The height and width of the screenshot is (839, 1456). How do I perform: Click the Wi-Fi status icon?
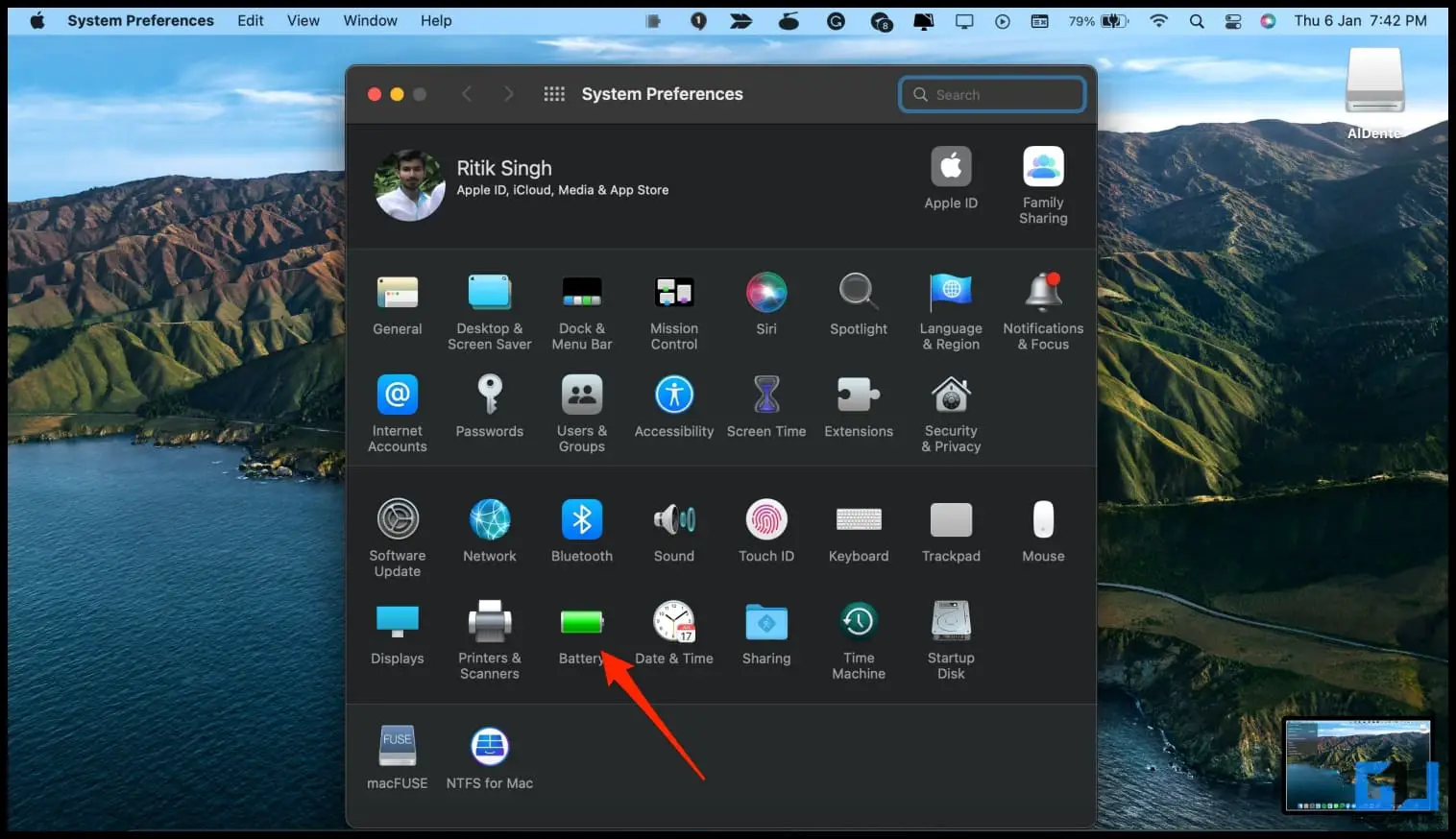click(1159, 20)
